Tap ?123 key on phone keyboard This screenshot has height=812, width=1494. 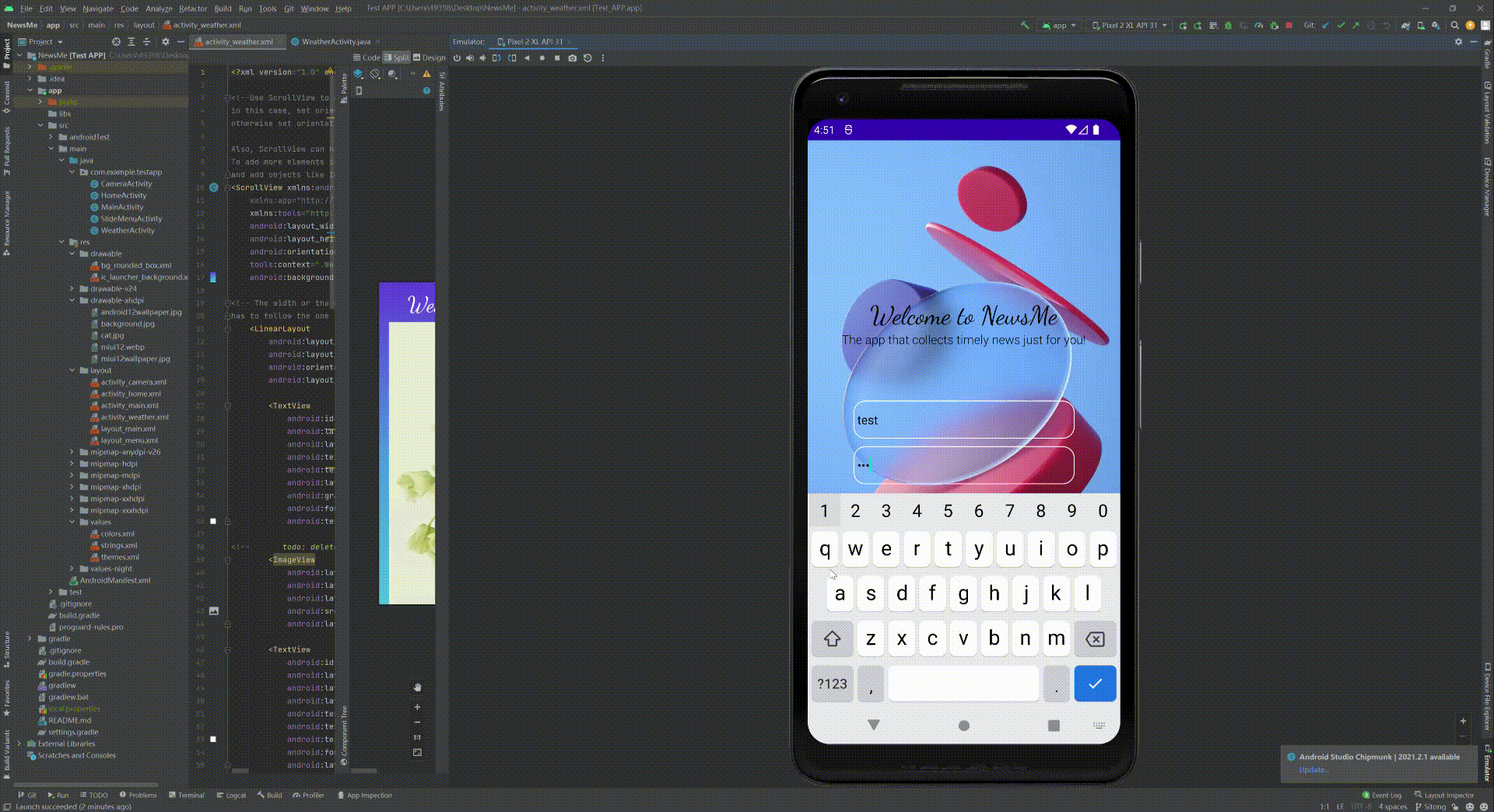point(832,684)
